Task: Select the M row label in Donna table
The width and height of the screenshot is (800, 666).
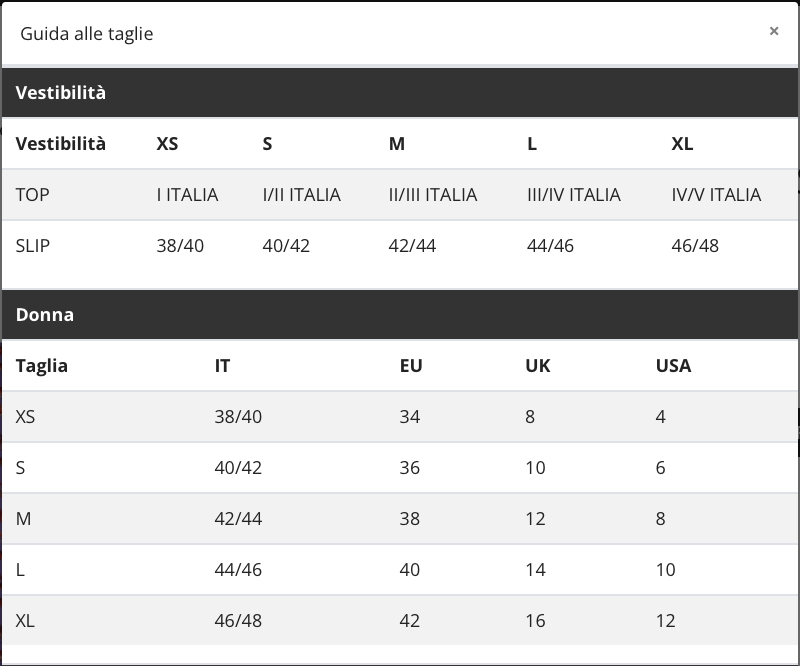Action: (24, 519)
